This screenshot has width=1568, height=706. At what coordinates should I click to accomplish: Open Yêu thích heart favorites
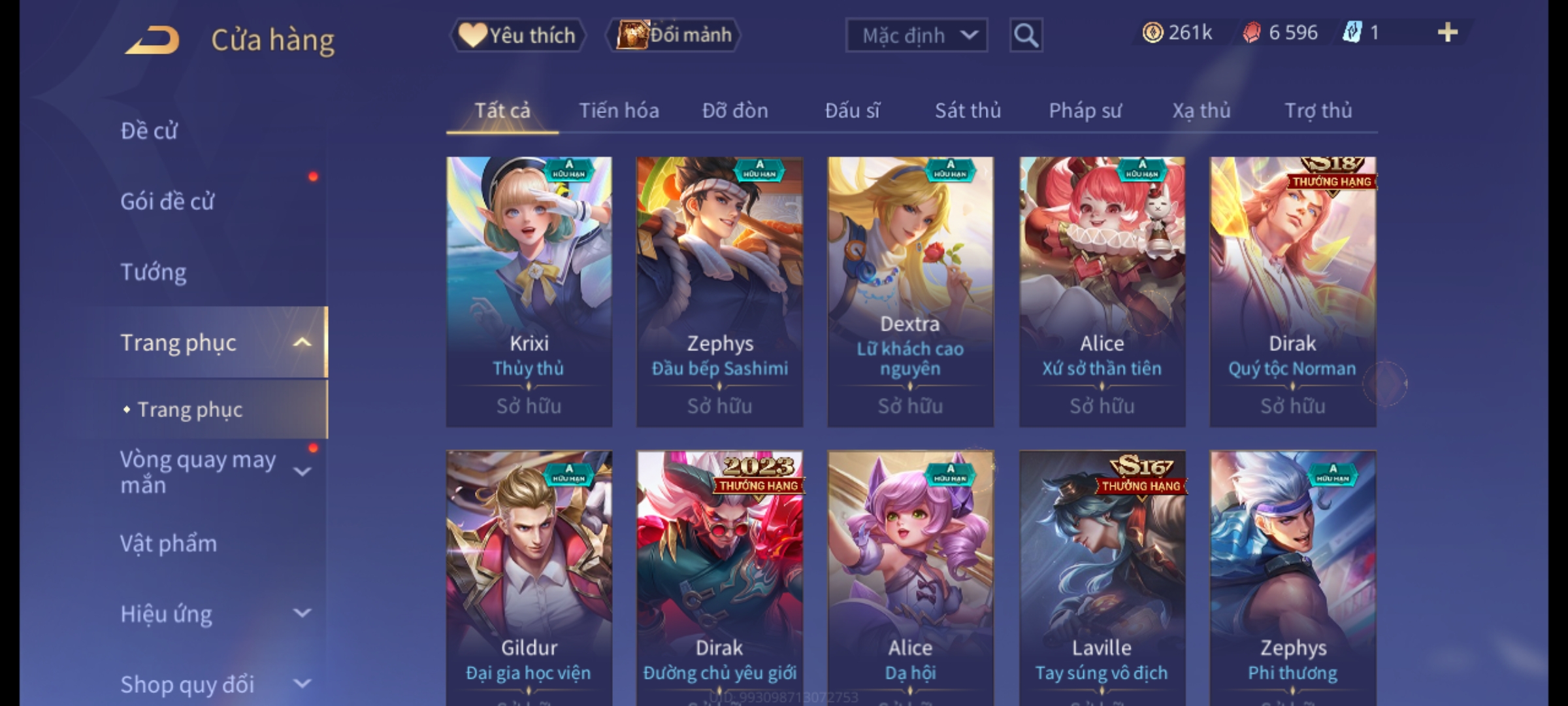click(517, 35)
